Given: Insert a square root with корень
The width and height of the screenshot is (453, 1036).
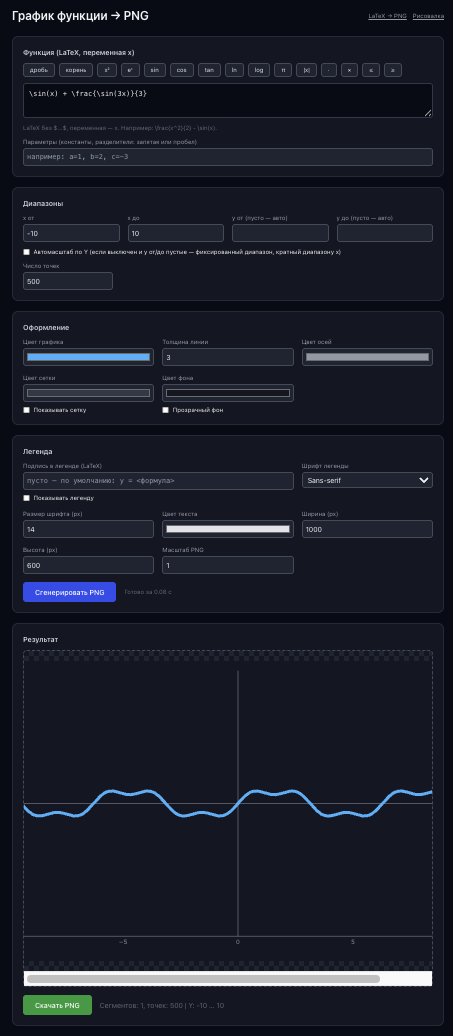Looking at the screenshot, I should coord(76,70).
